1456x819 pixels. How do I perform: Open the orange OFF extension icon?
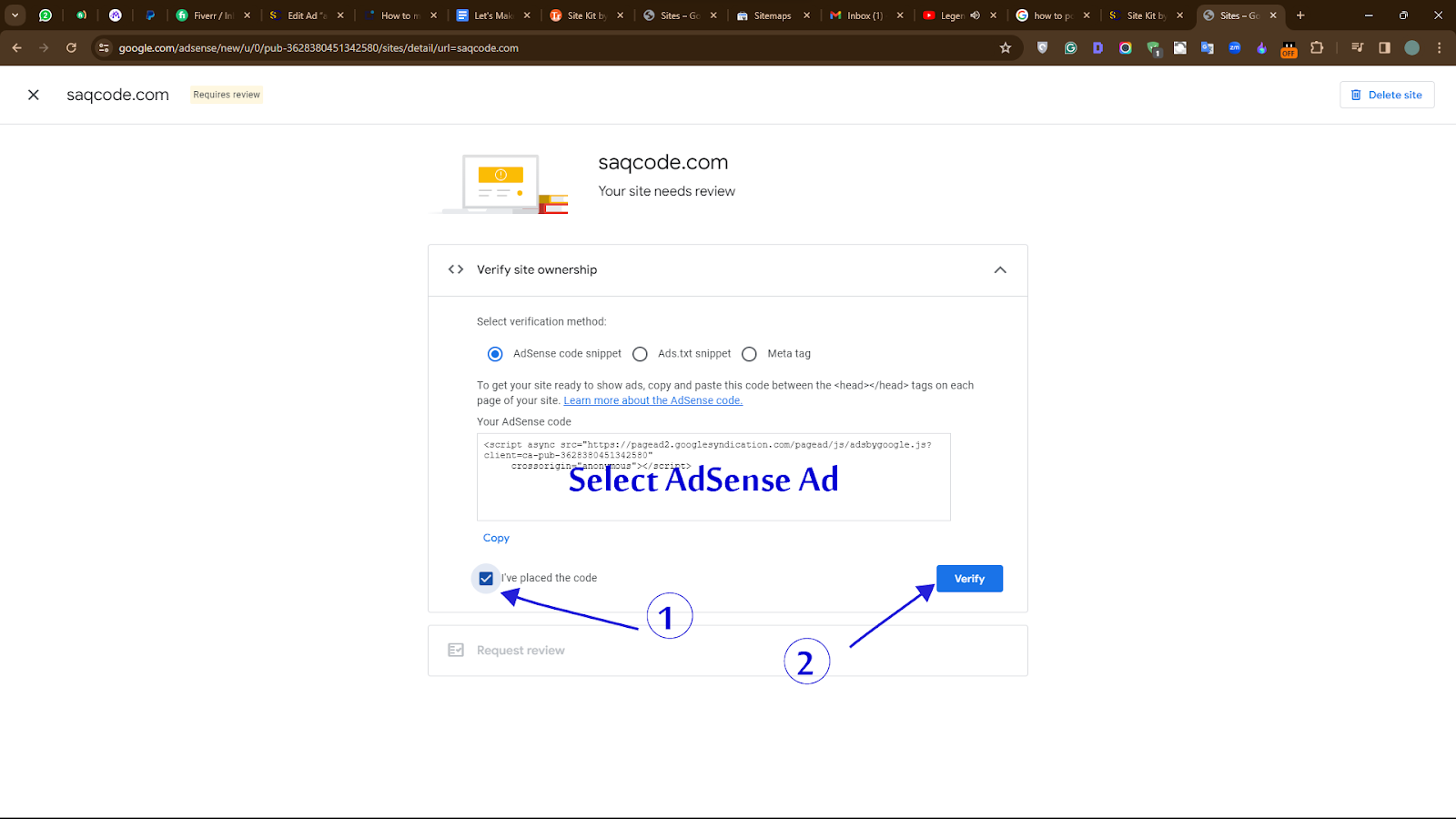coord(1289,49)
